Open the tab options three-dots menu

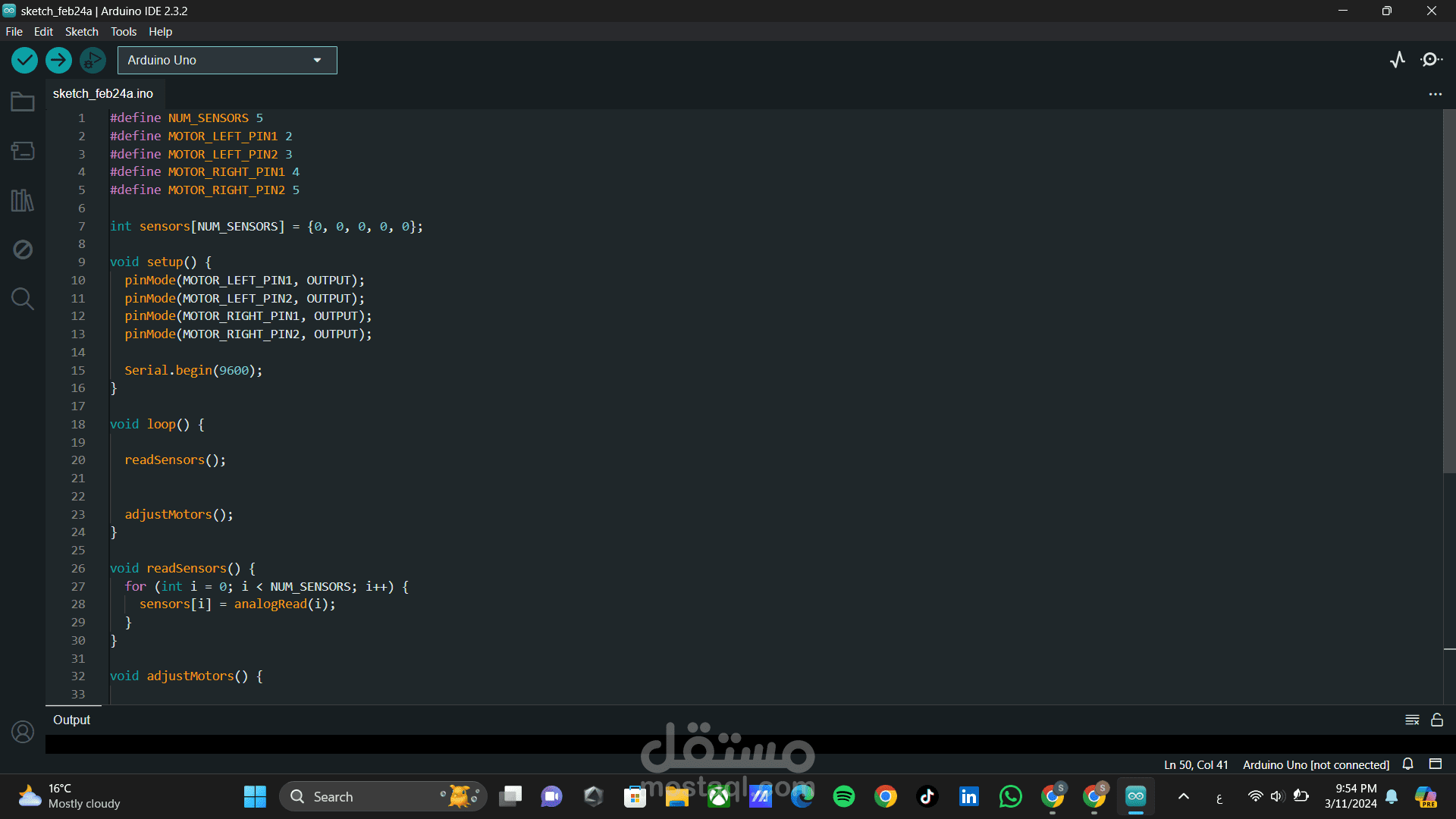(1435, 94)
